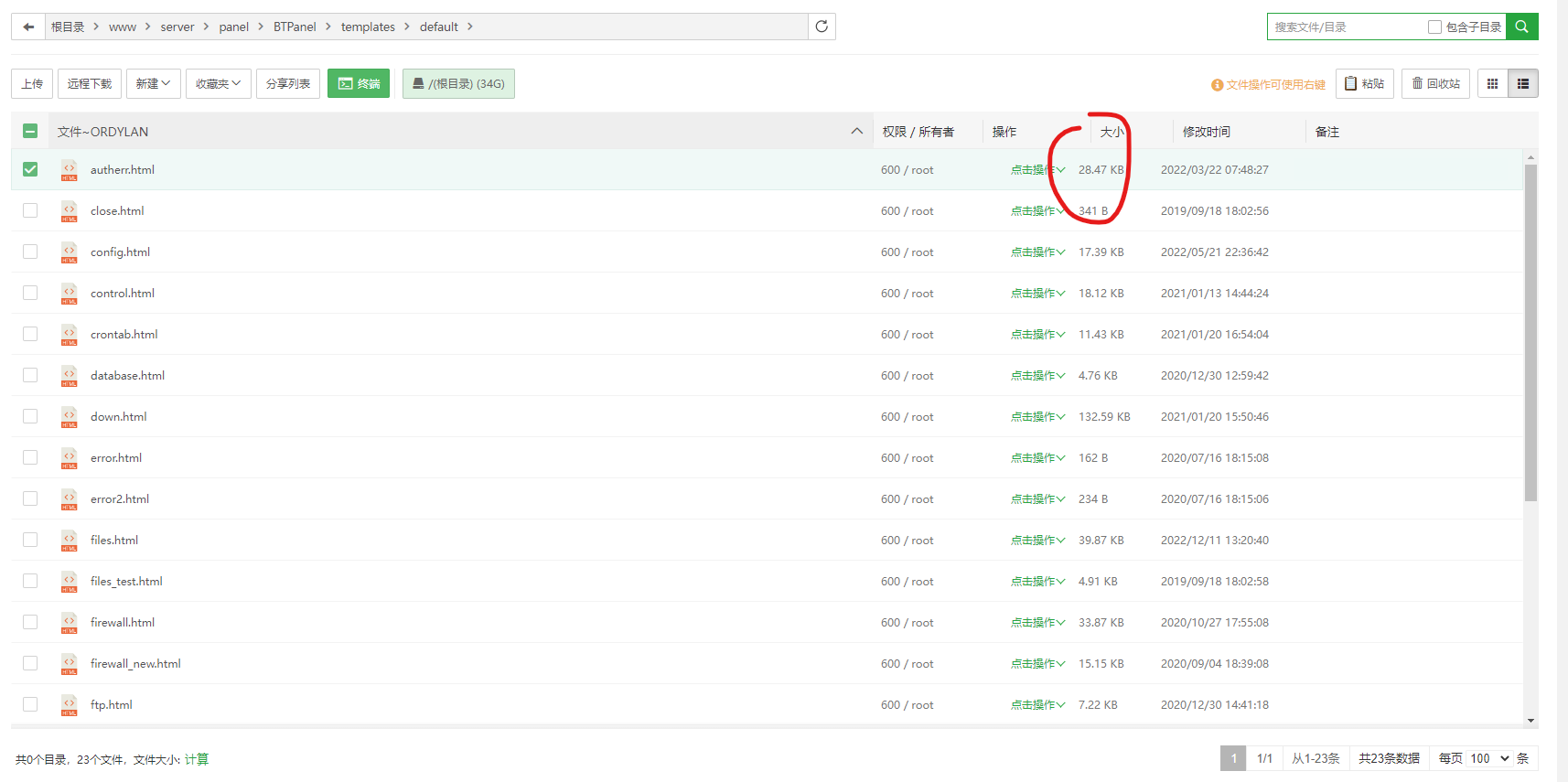
Task: Click the scrollbar up arrow
Action: coord(1530,157)
